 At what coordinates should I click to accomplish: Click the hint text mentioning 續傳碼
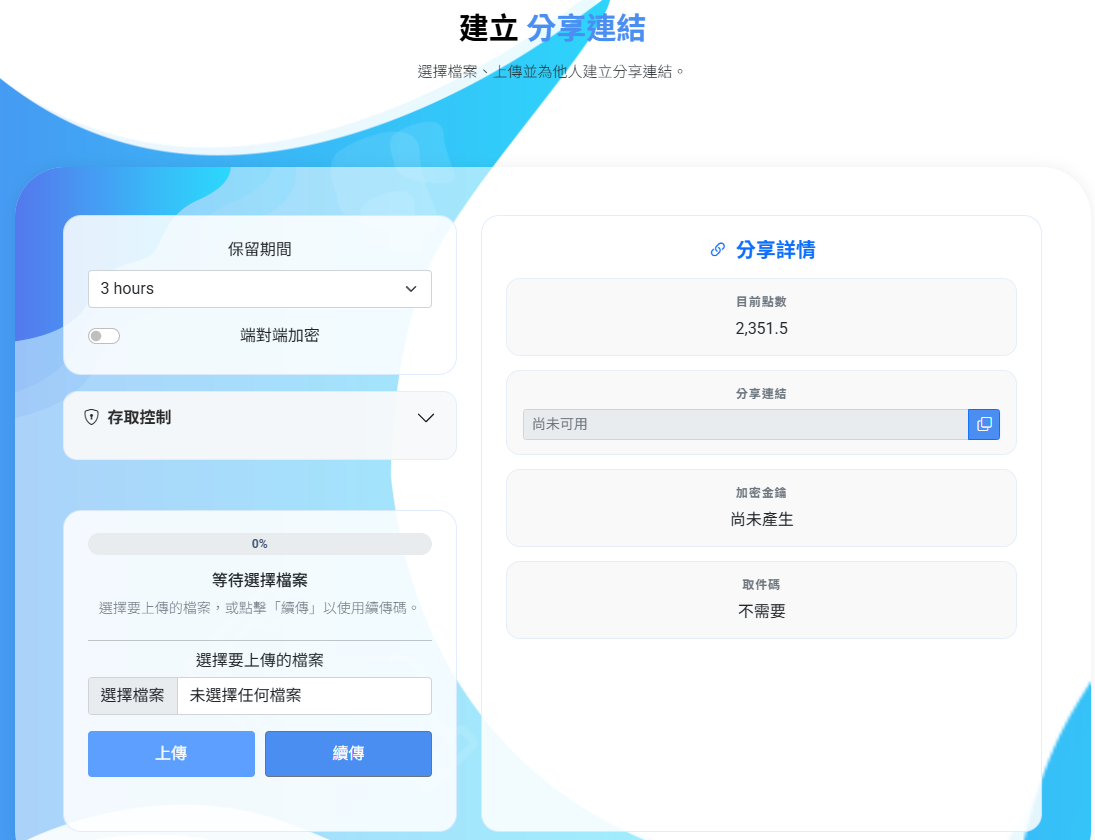pos(260,608)
